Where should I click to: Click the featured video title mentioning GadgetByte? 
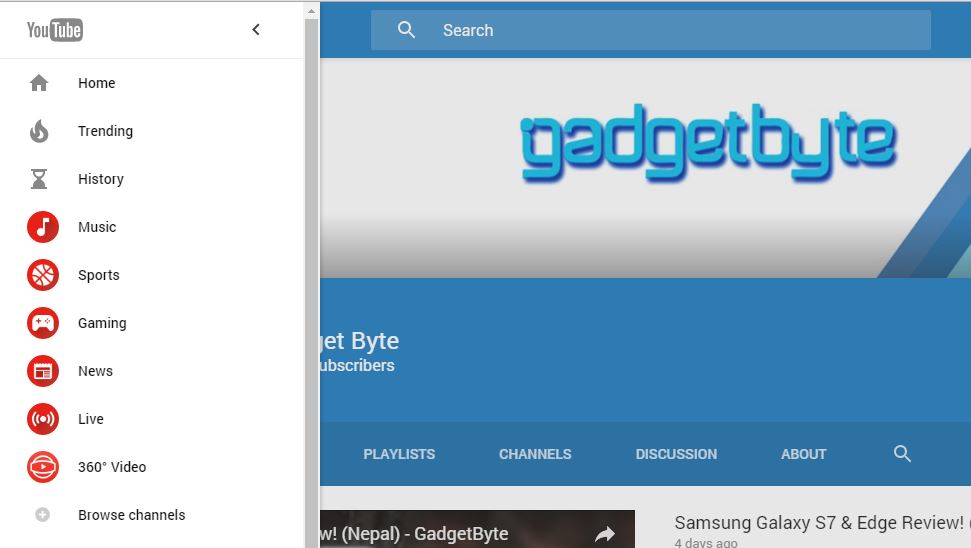414,534
